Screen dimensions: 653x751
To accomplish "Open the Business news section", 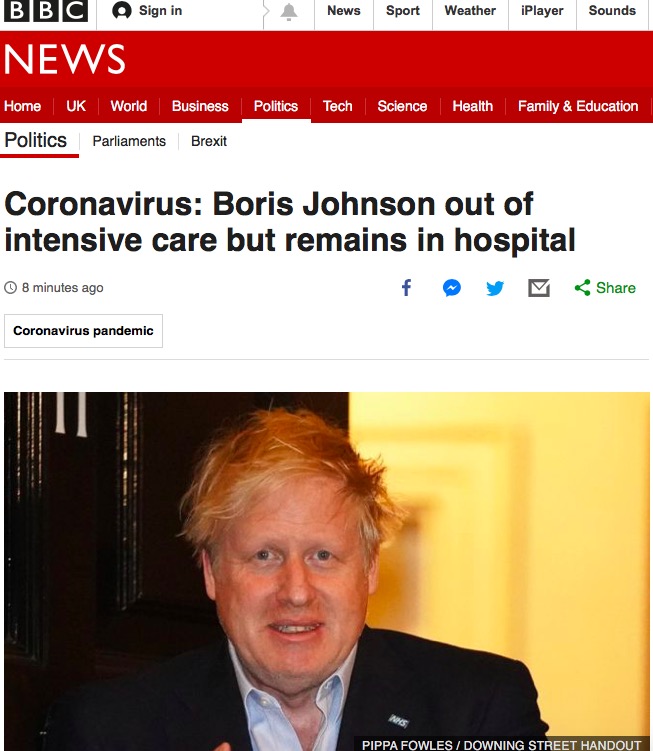I will pyautogui.click(x=200, y=106).
